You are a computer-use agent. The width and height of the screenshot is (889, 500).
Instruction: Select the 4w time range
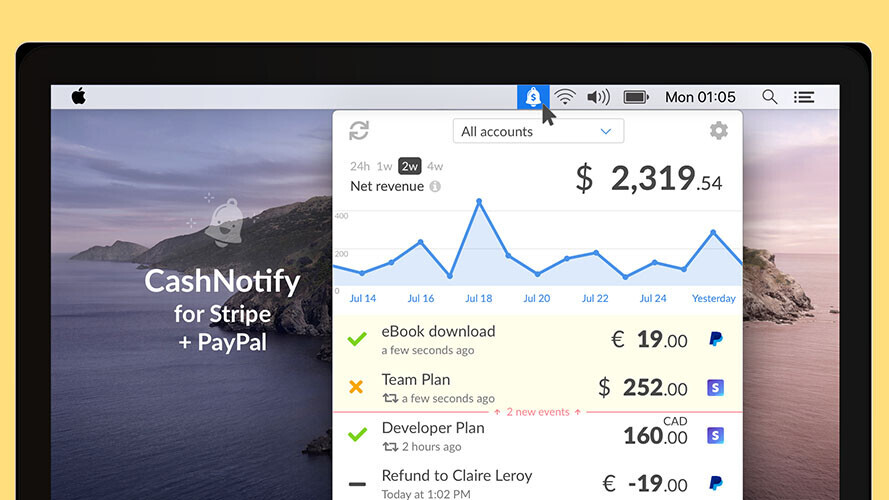click(435, 166)
